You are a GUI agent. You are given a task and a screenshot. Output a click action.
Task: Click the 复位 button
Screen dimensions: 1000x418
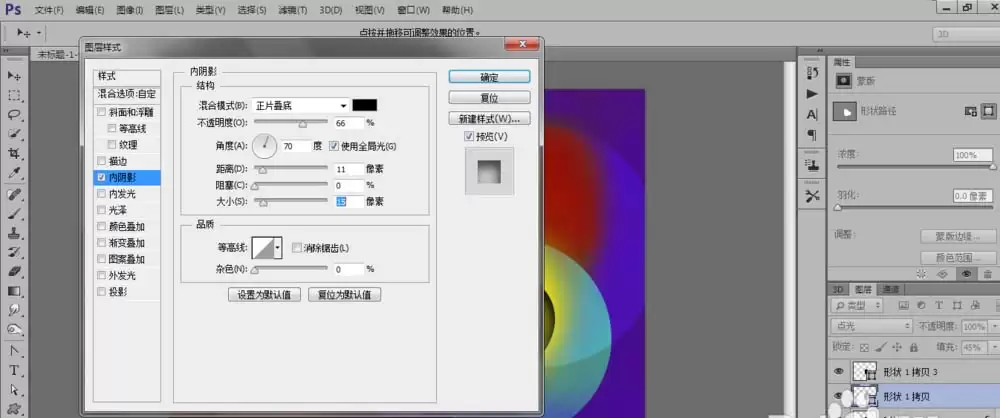489,98
